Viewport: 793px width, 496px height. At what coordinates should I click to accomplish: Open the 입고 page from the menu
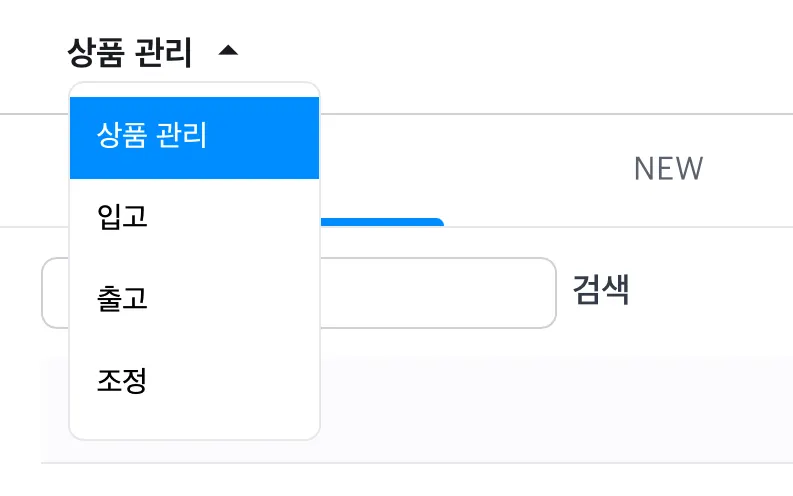(123, 217)
